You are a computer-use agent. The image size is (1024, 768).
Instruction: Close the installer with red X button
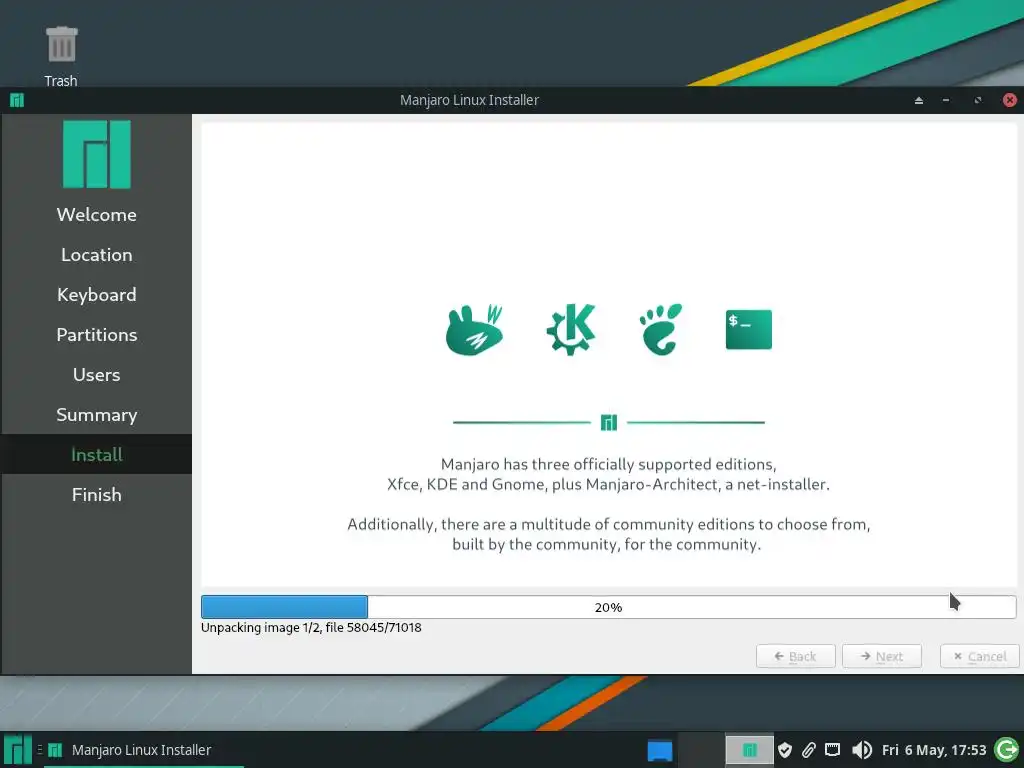pyautogui.click(x=1010, y=100)
